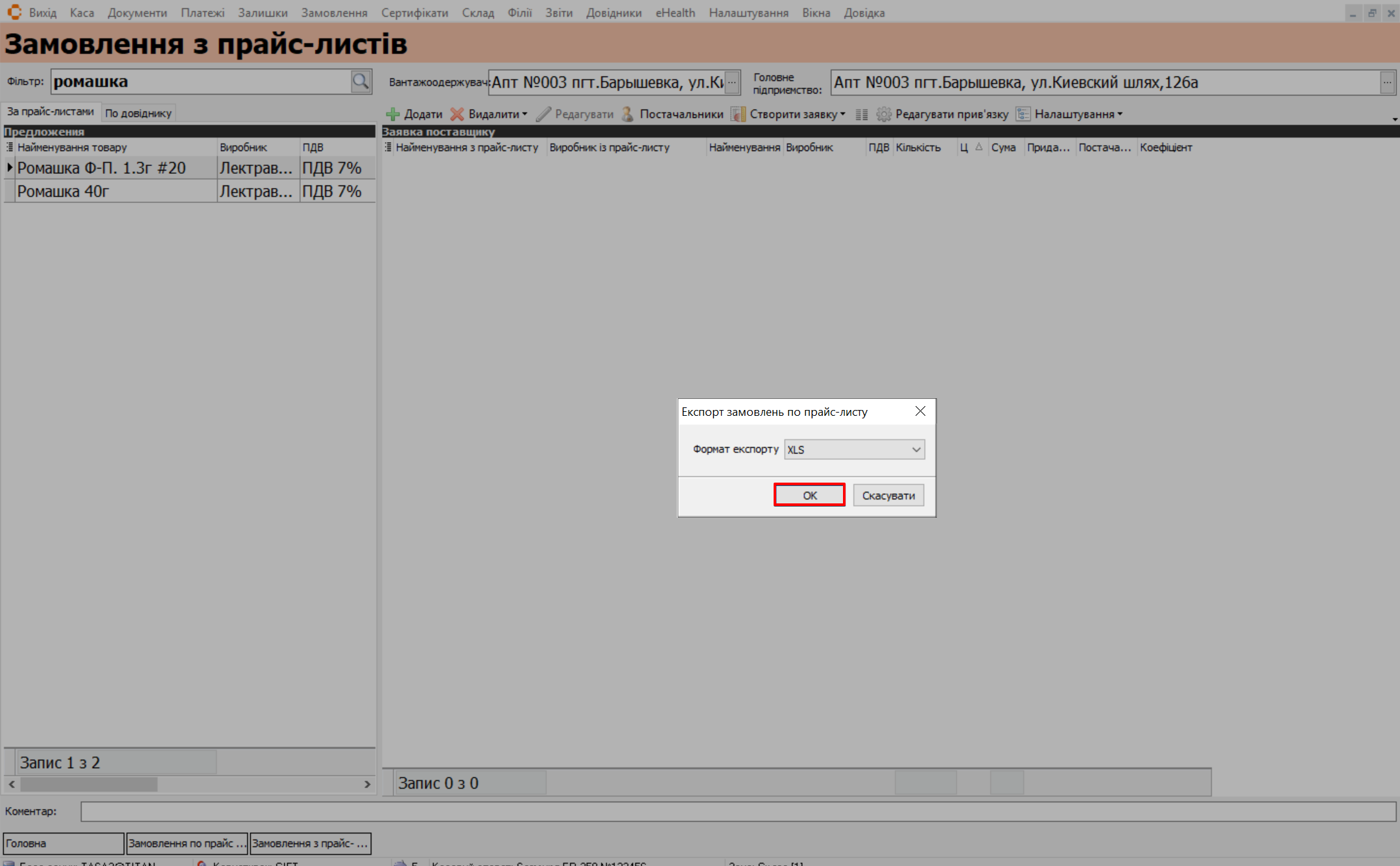Click the horizontal scrollbar thumb in Предложения

coord(89,784)
